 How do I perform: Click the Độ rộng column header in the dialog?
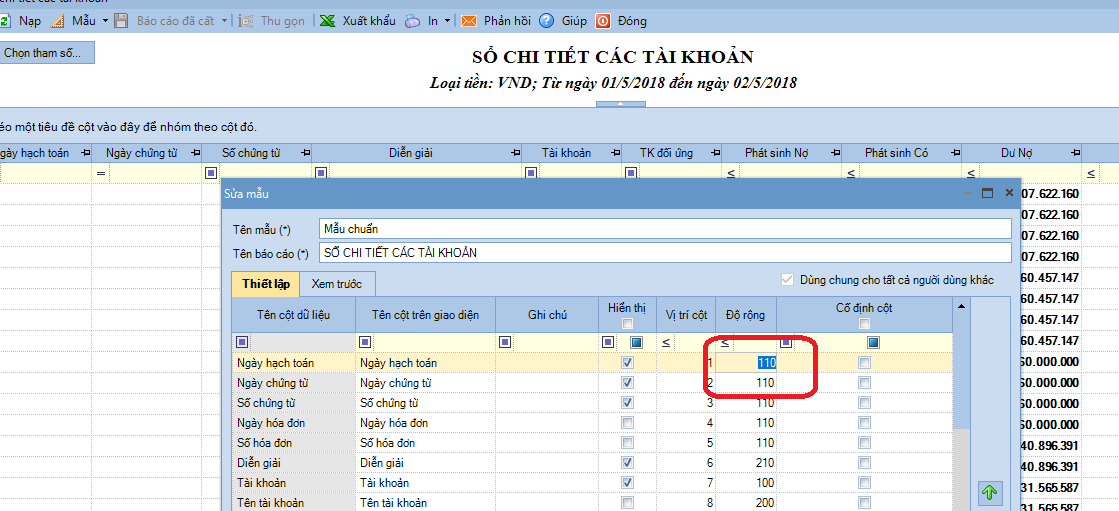pos(745,315)
